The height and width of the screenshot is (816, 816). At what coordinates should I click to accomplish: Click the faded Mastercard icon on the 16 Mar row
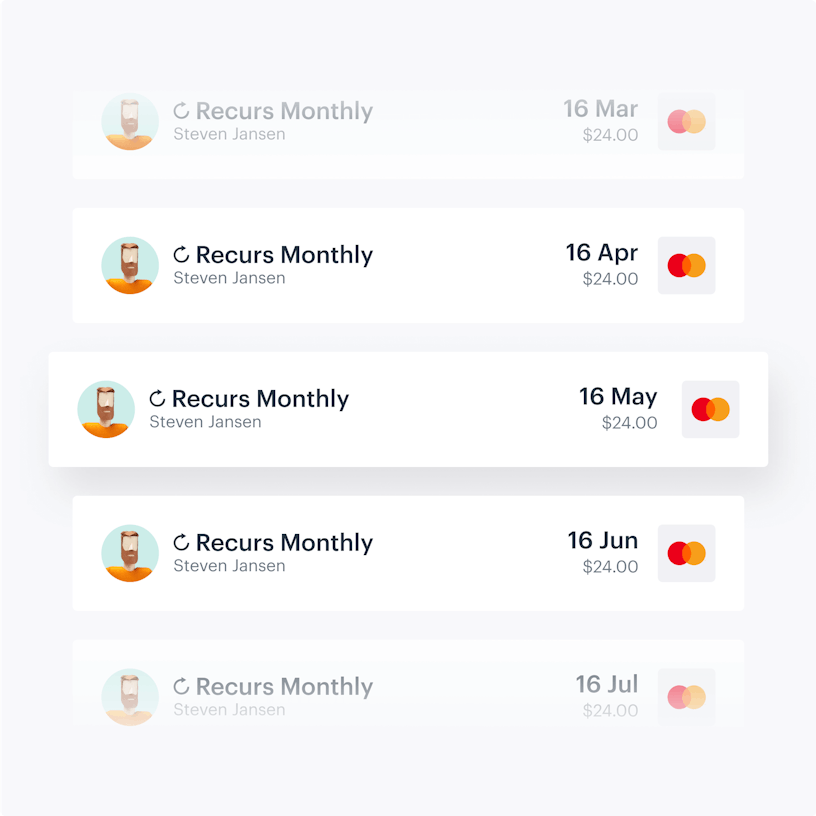click(x=687, y=121)
